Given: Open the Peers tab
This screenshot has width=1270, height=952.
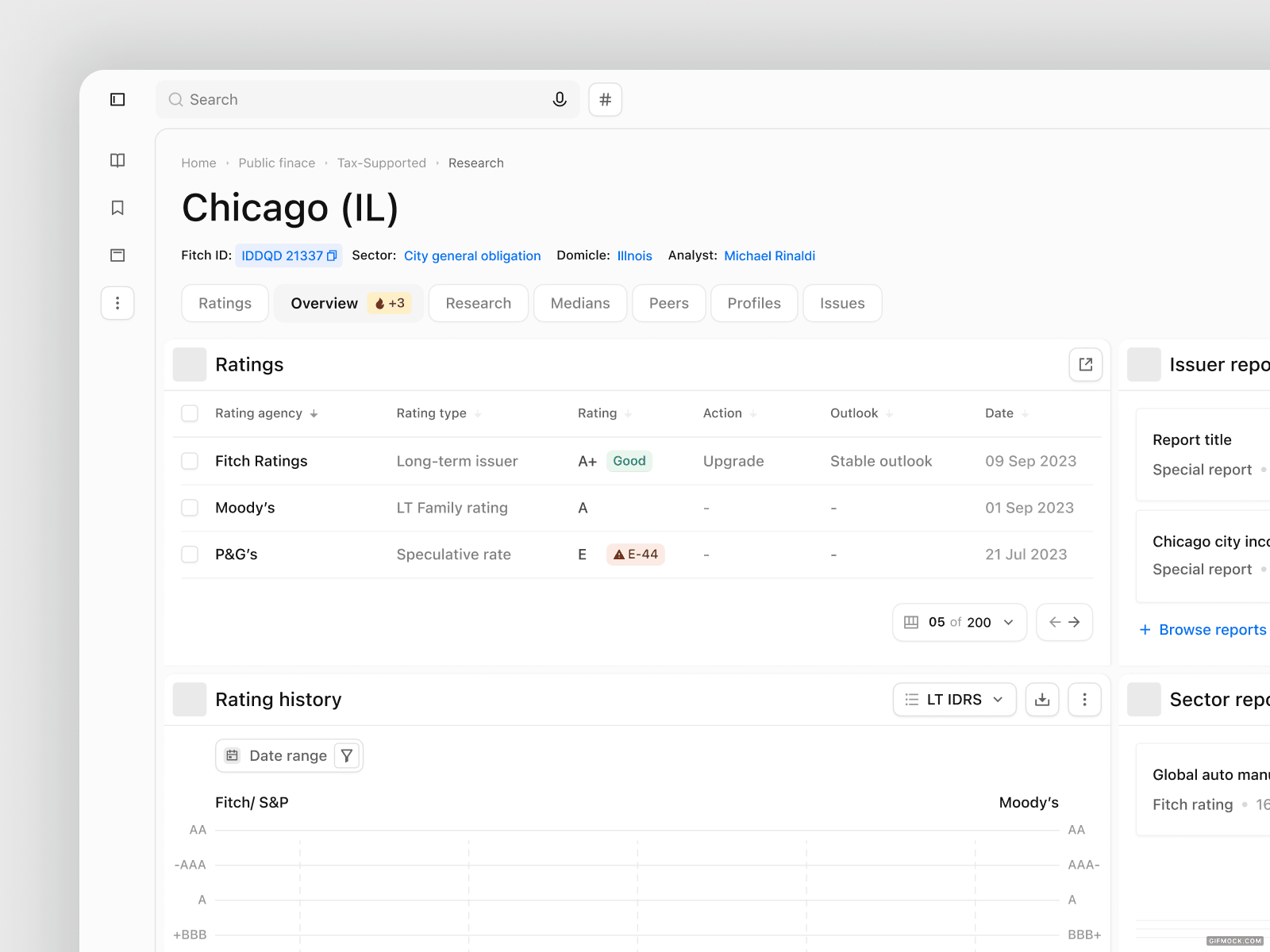Looking at the screenshot, I should (669, 303).
